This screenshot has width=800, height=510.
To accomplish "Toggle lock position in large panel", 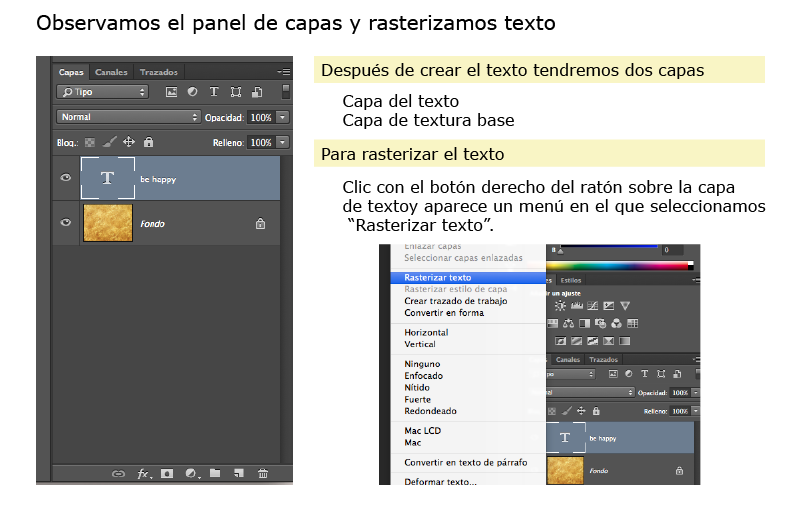I will pos(129,142).
